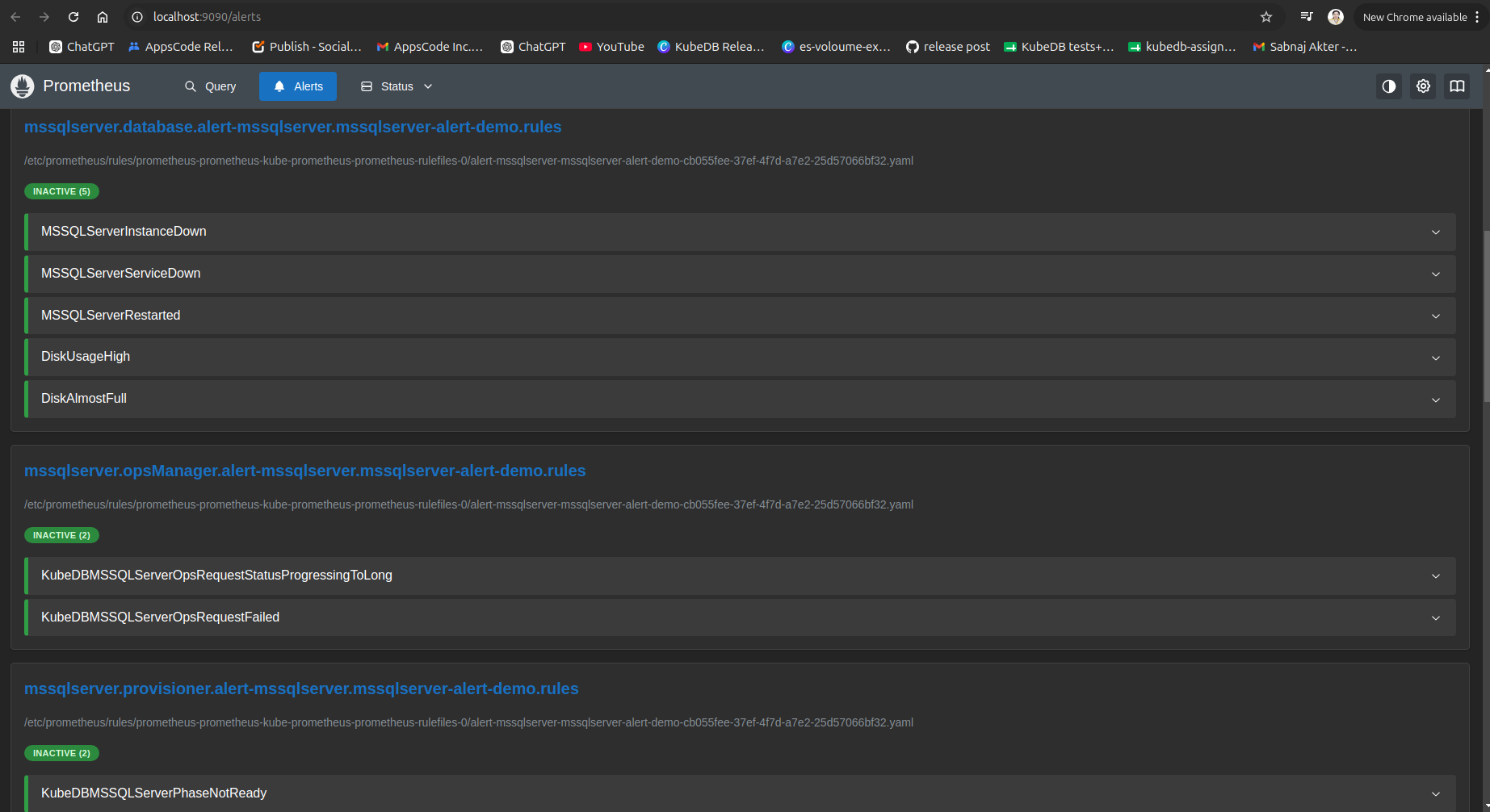Open the settings gear in Prometheus header
The height and width of the screenshot is (812, 1490).
[x=1423, y=86]
